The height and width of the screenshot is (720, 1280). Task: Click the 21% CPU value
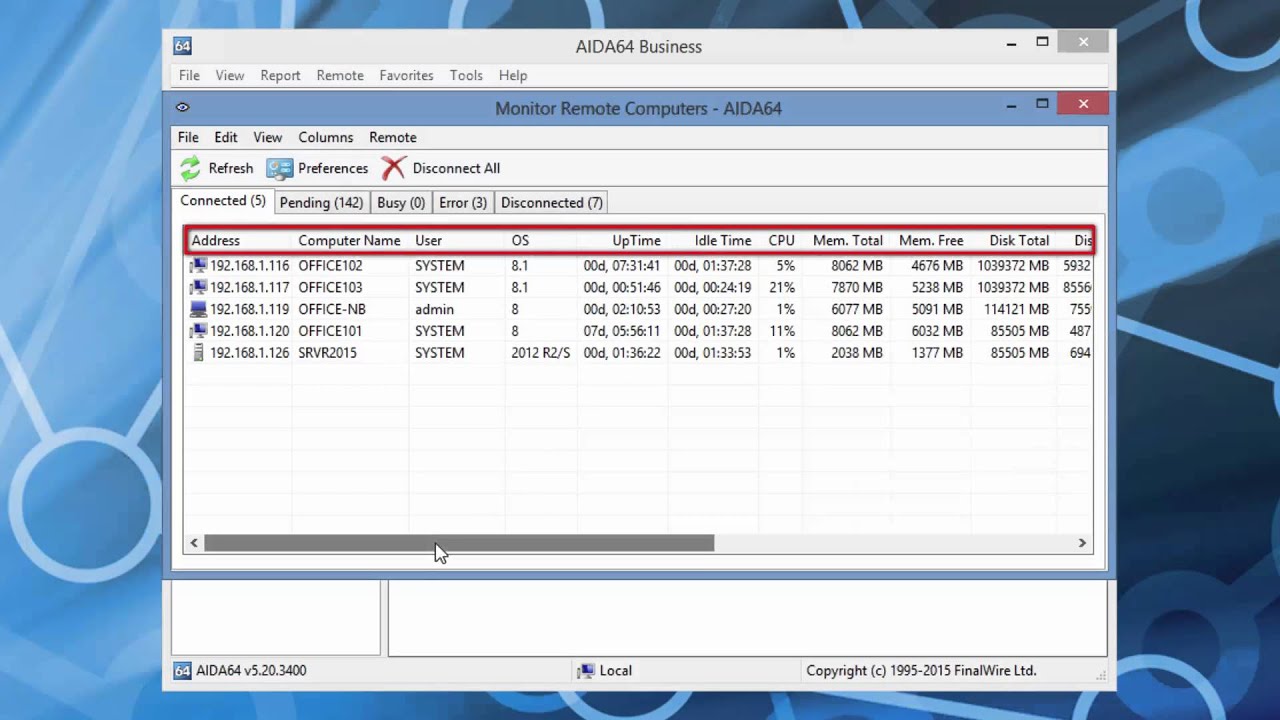[782, 288]
